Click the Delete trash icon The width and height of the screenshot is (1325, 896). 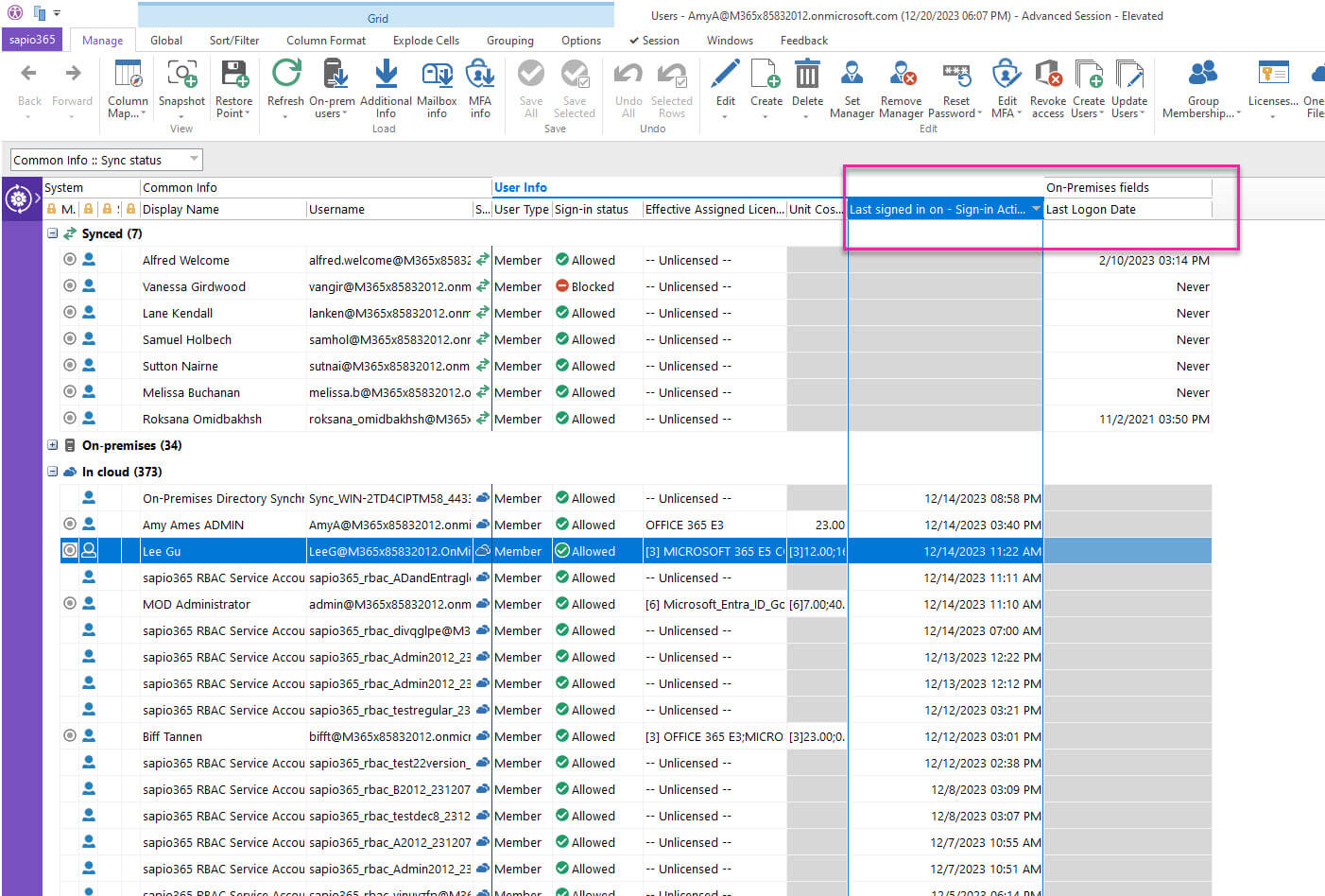tap(807, 74)
